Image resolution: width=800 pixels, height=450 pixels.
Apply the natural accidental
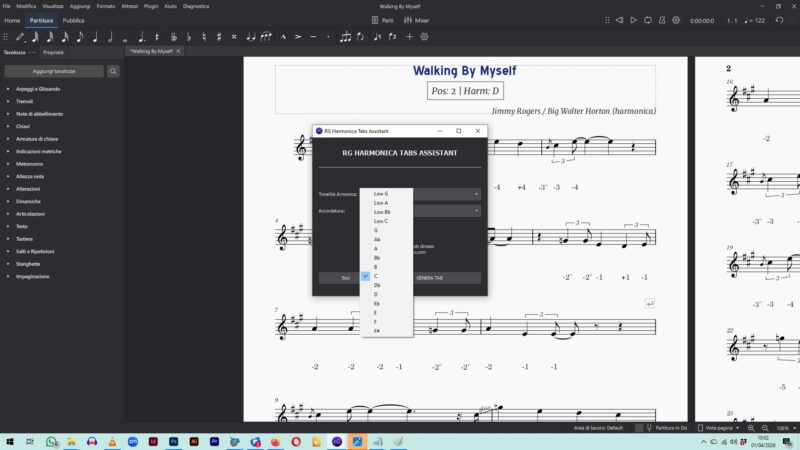(x=204, y=37)
